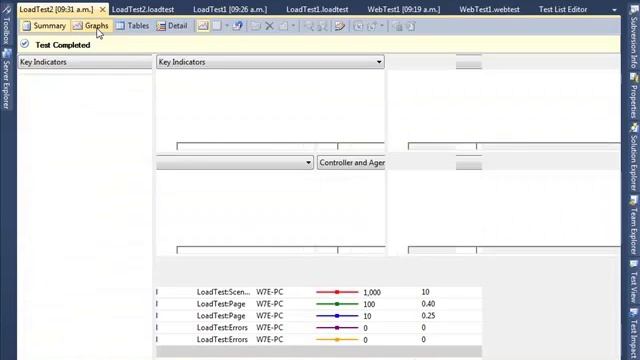This screenshot has width=640, height=360.
Task: Open the Test View side panel
Action: [x=633, y=281]
